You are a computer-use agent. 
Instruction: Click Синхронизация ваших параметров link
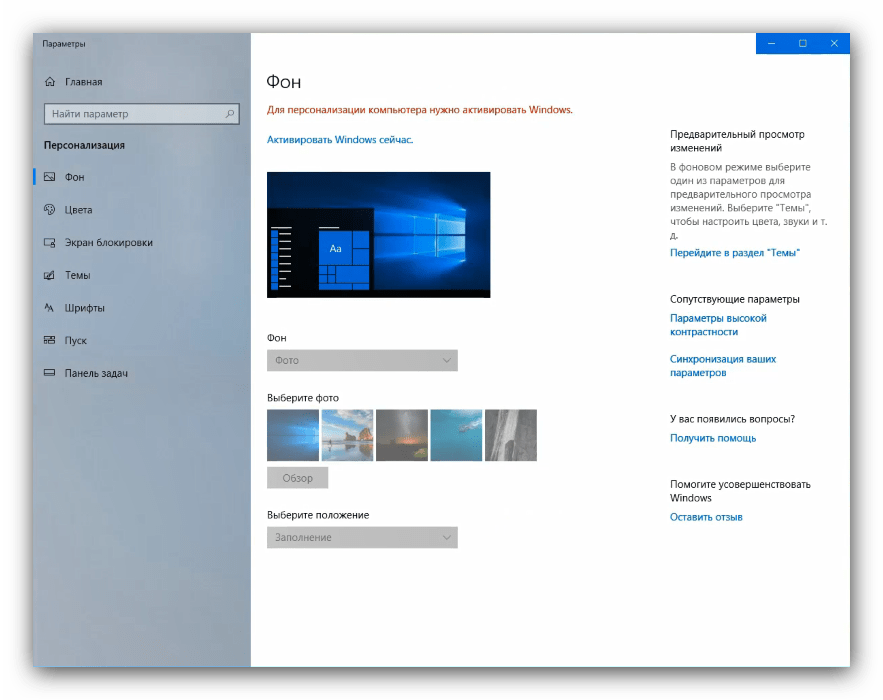click(722, 365)
